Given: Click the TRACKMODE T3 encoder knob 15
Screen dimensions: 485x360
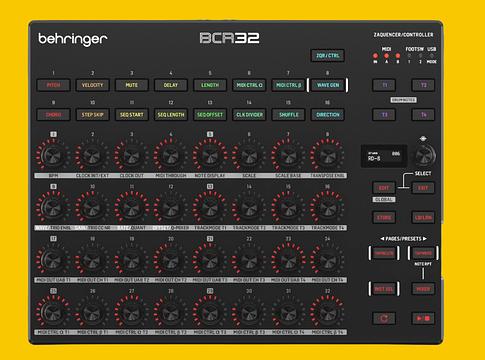Looking at the screenshot, I should [288, 208].
